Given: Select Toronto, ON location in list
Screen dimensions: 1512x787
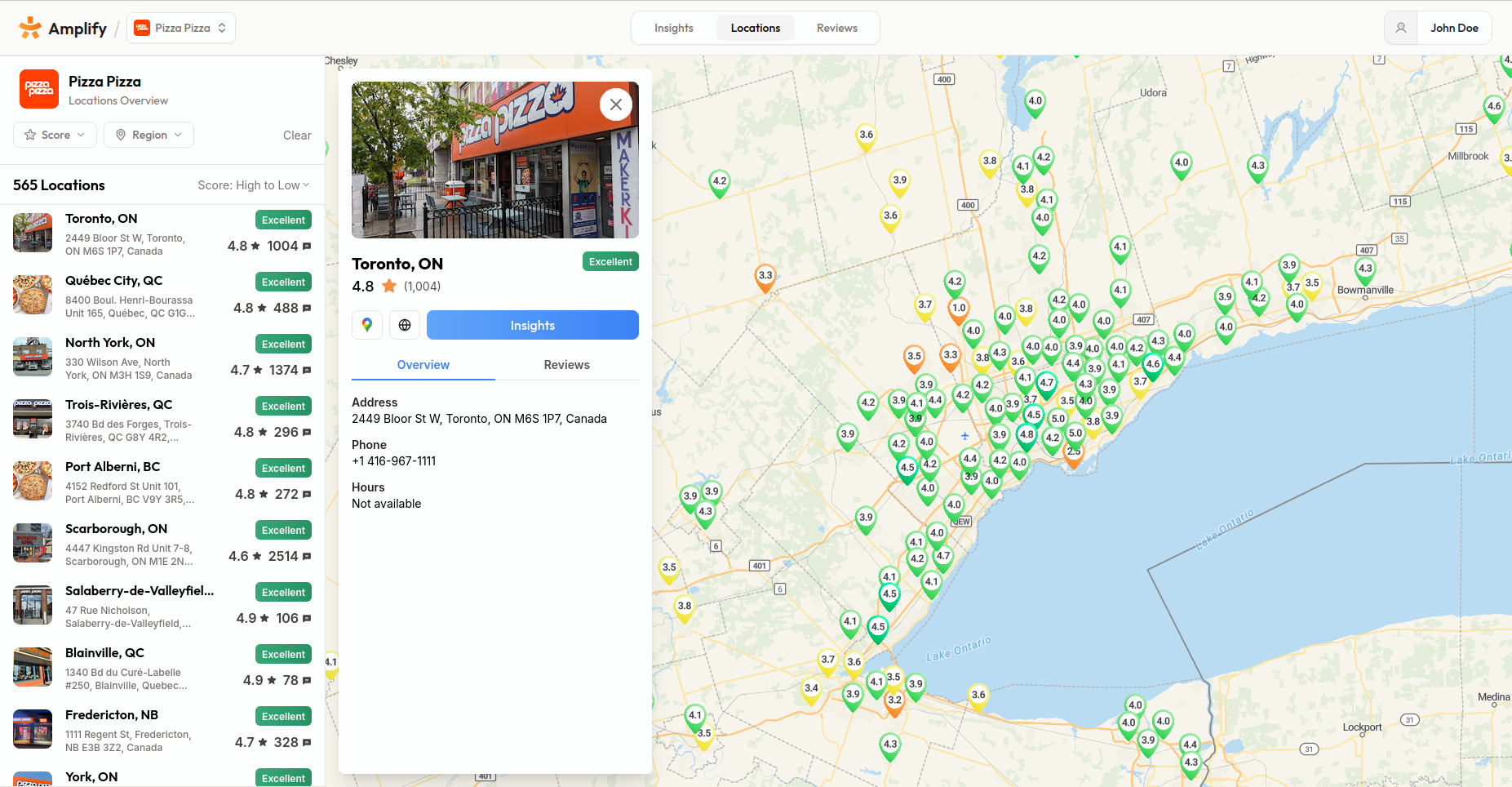Looking at the screenshot, I should click(x=162, y=234).
